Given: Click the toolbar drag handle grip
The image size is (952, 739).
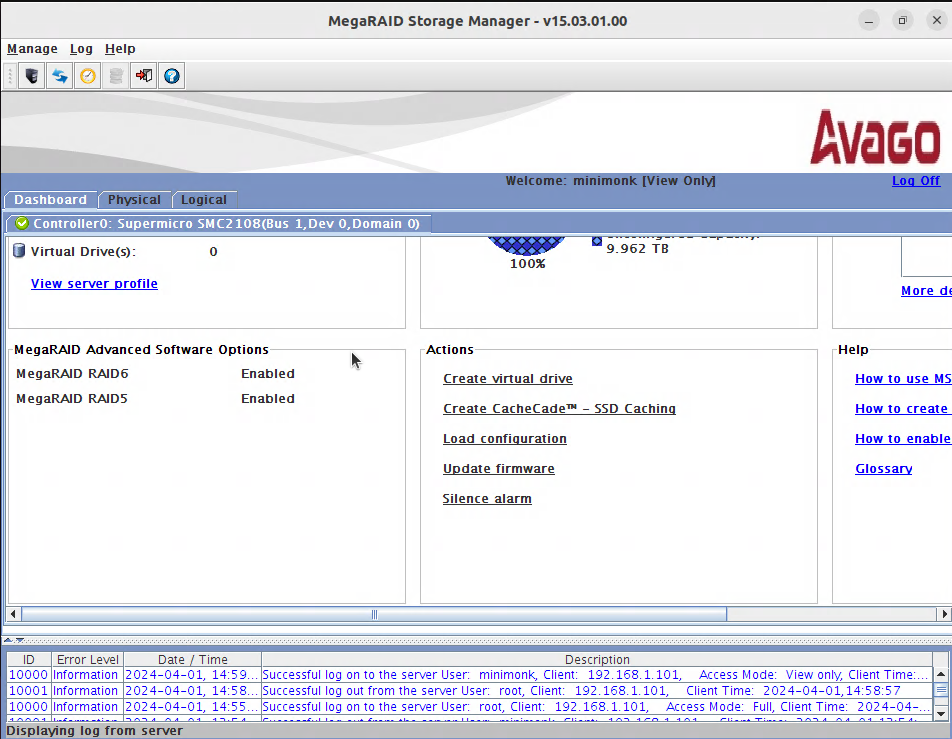Looking at the screenshot, I should (10, 76).
